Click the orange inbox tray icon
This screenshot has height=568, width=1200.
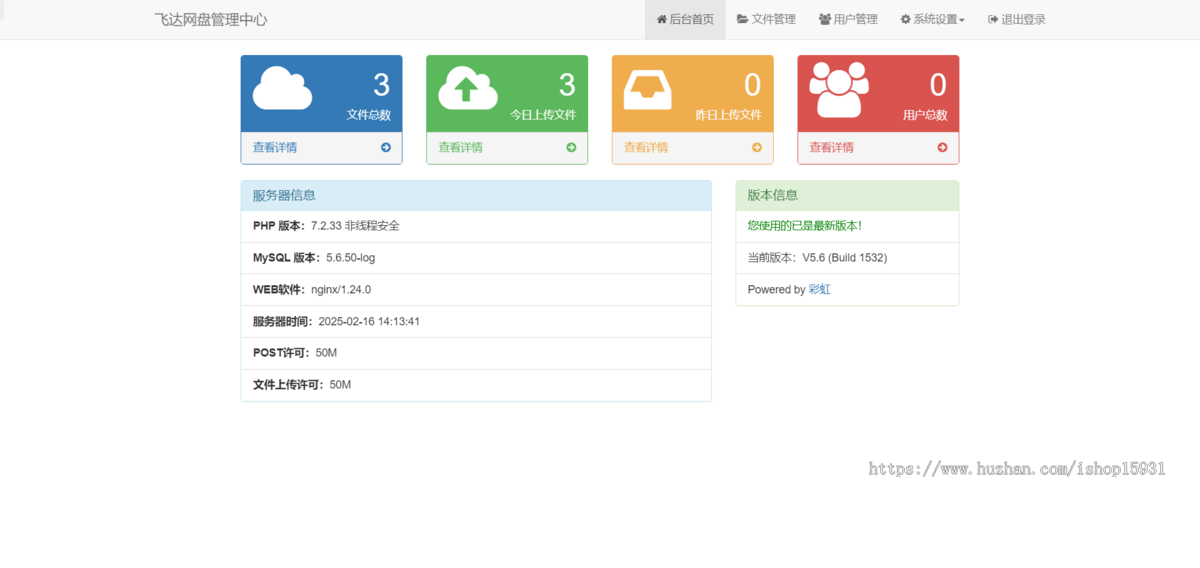tap(654, 88)
